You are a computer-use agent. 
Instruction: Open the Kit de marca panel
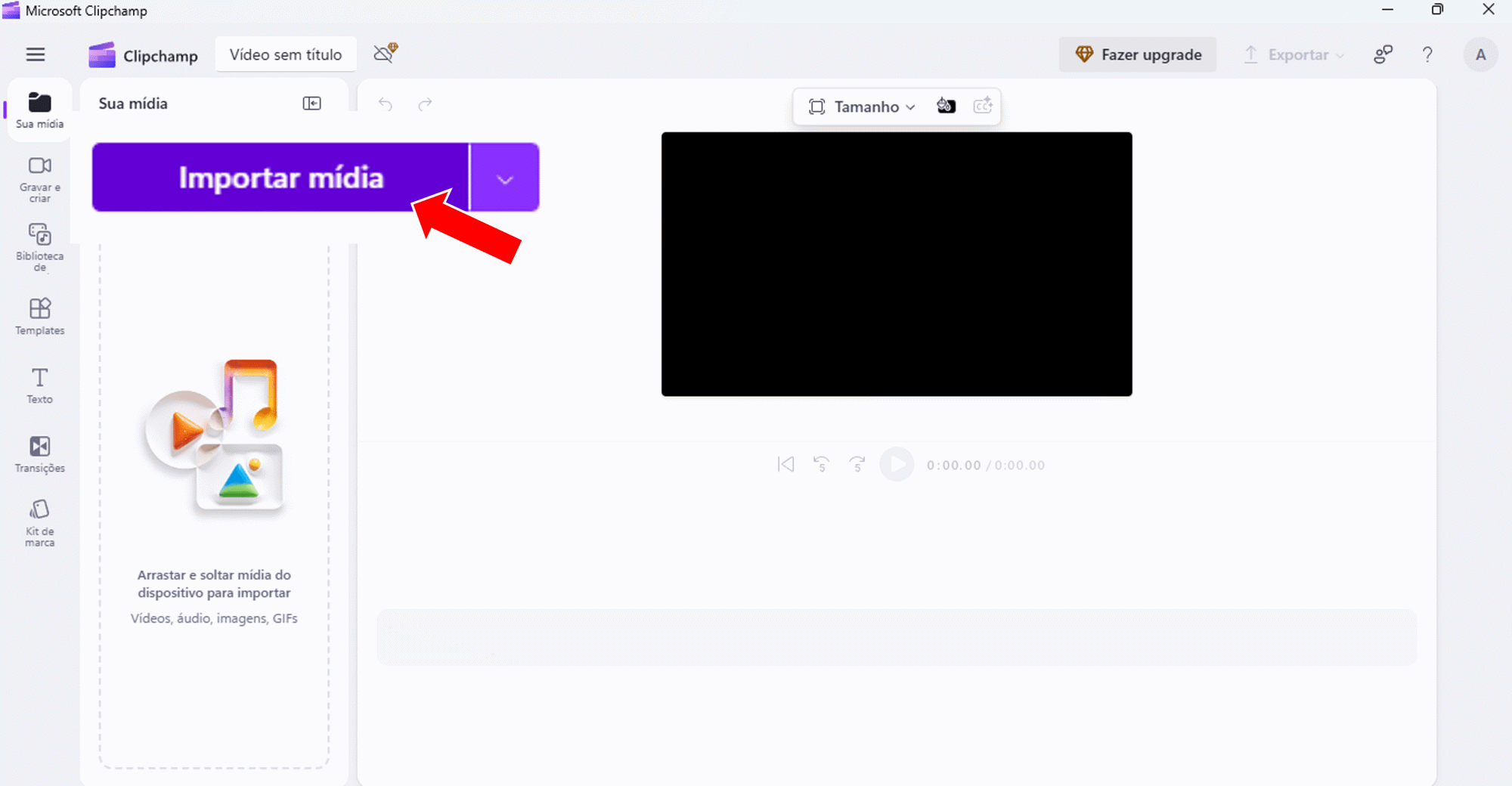39,522
